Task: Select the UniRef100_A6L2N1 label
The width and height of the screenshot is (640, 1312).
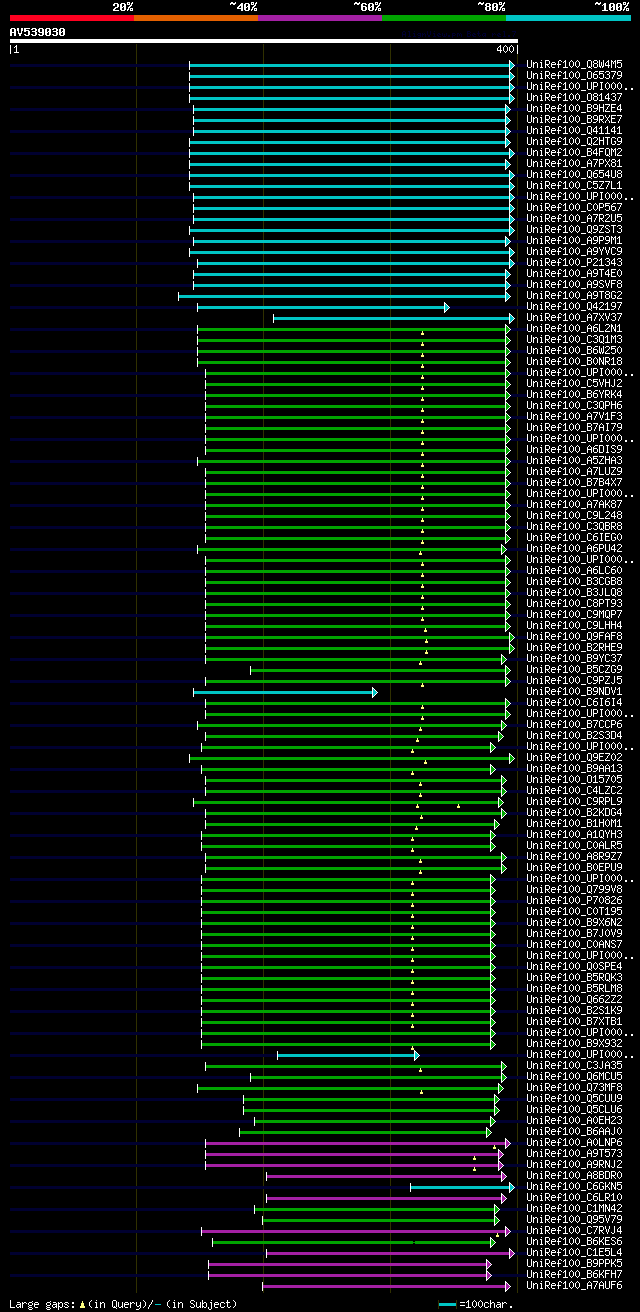Action: [x=574, y=329]
